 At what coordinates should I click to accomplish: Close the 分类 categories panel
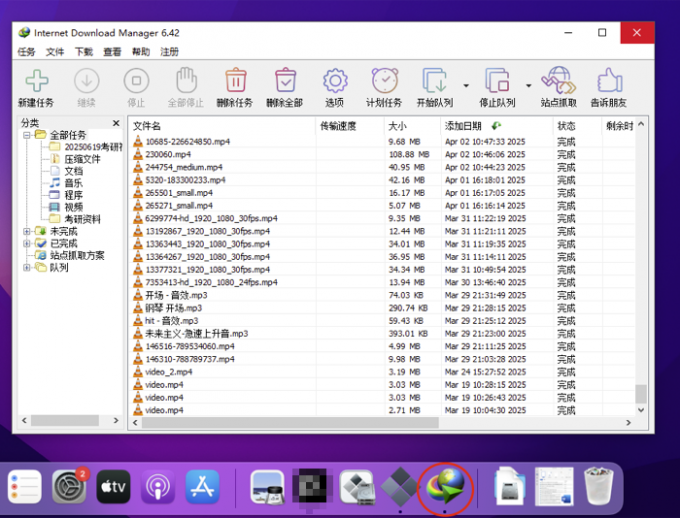[116, 123]
